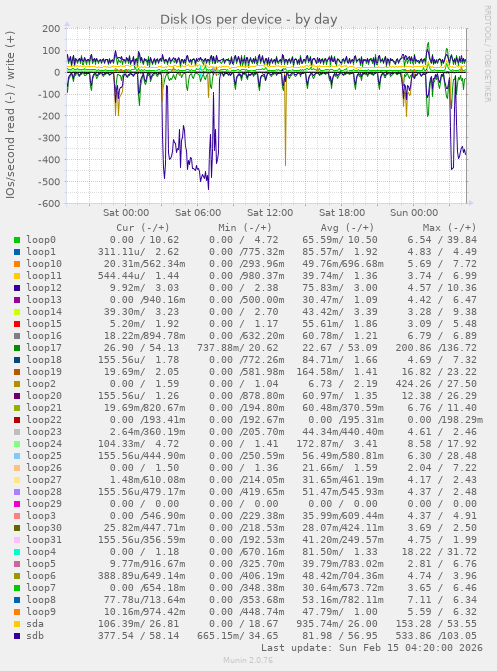Click the 'Sat 18:00' x-axis label
This screenshot has height=671, width=497.
342,213
